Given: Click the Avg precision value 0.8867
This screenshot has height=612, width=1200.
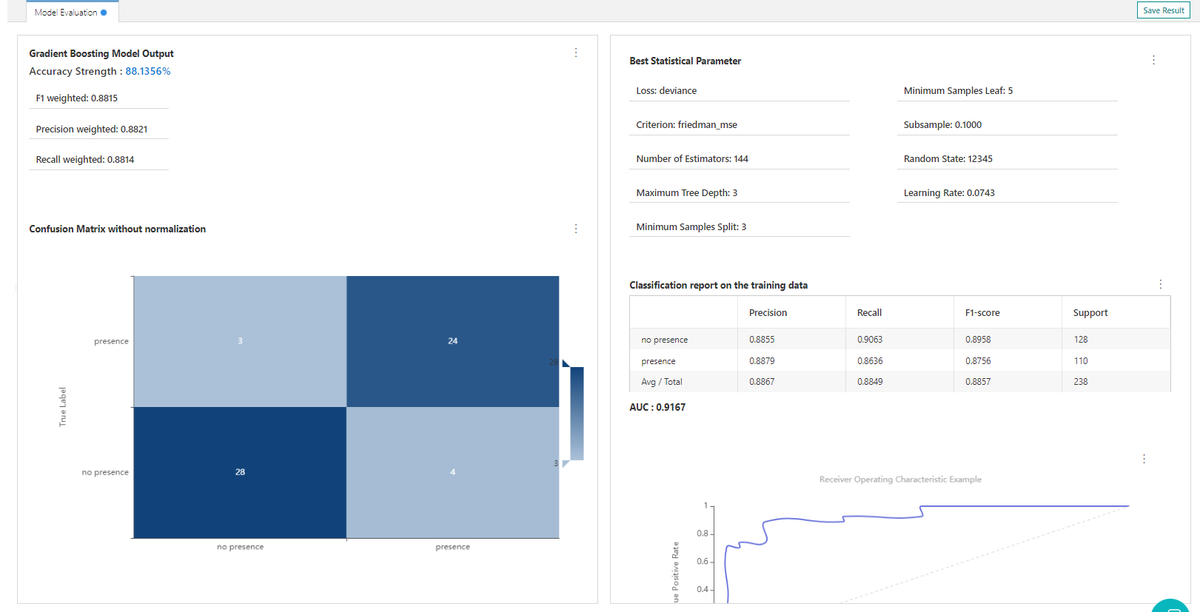Looking at the screenshot, I should (x=761, y=382).
